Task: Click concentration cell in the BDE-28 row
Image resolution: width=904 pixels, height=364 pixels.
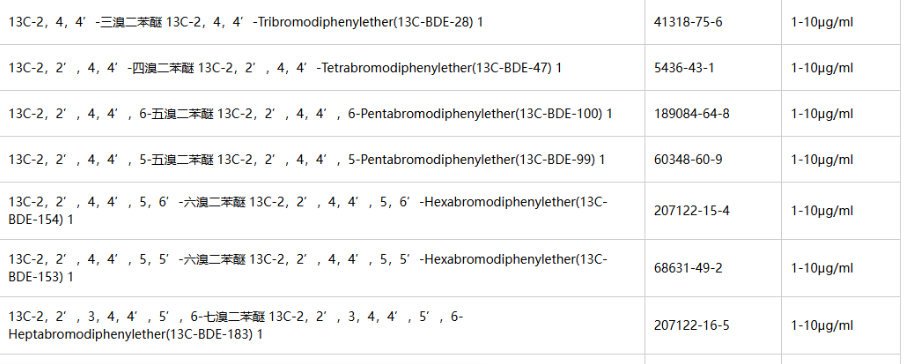Action: click(822, 22)
